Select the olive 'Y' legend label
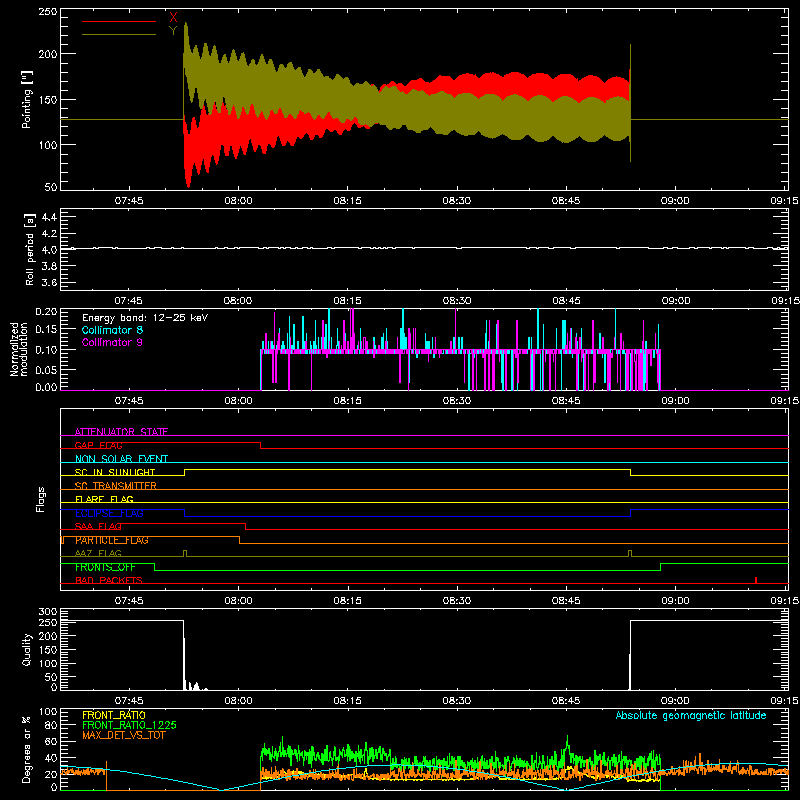The width and height of the screenshot is (800, 800). tap(173, 31)
